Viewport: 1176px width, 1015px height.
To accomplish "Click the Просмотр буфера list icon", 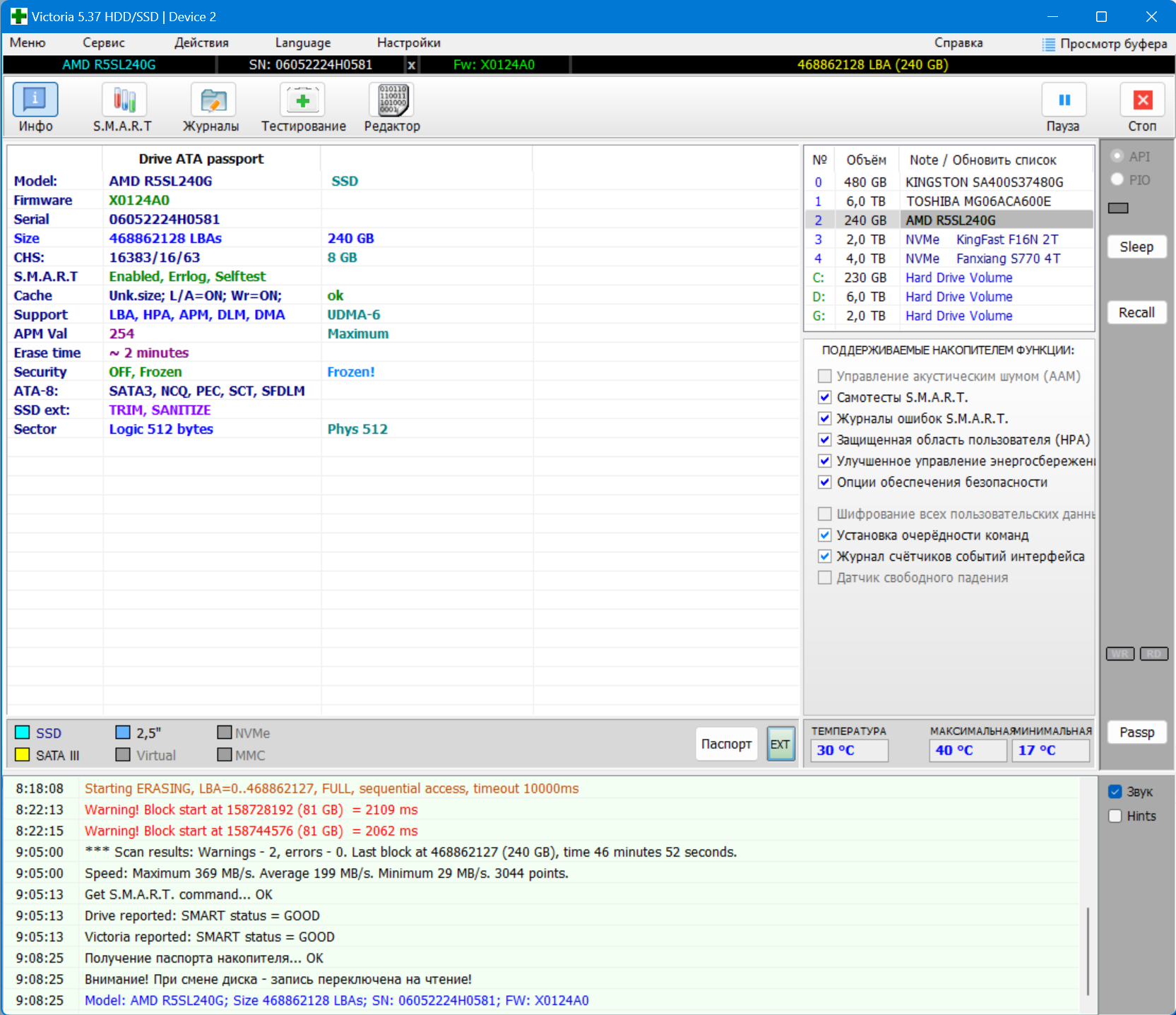I will [1049, 44].
